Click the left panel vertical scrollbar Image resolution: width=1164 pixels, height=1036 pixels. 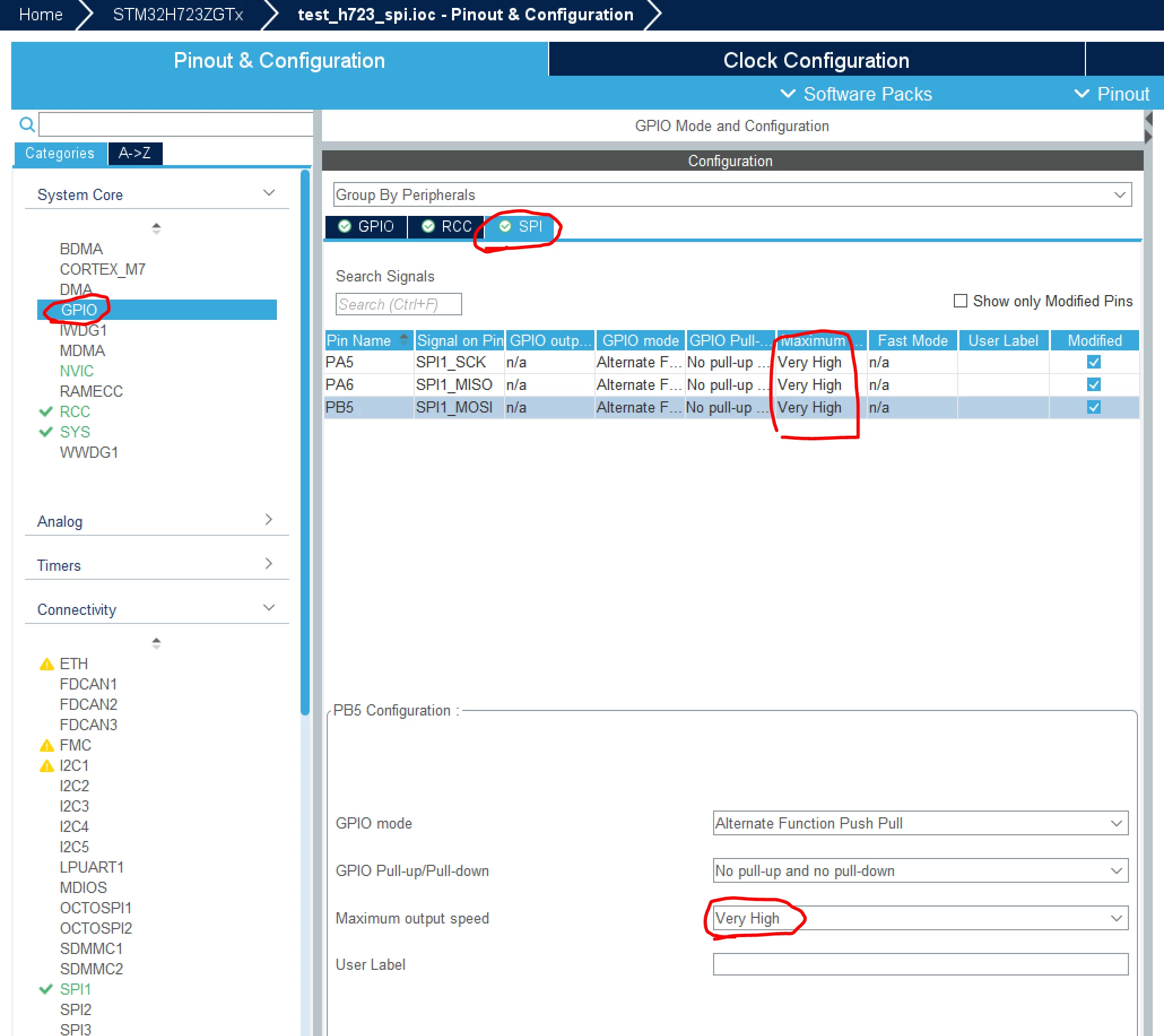click(305, 441)
